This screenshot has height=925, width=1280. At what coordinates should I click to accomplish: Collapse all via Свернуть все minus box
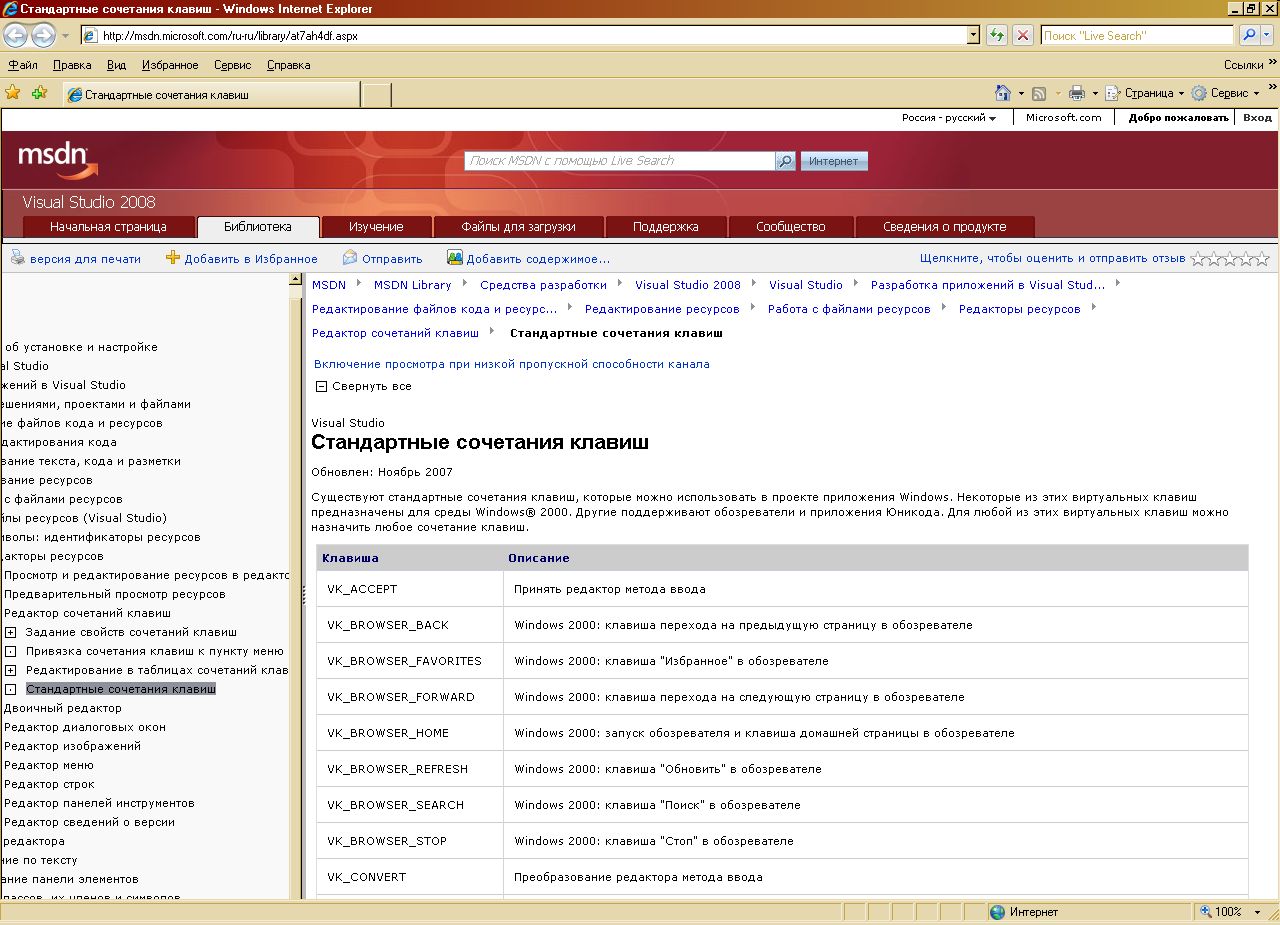321,386
